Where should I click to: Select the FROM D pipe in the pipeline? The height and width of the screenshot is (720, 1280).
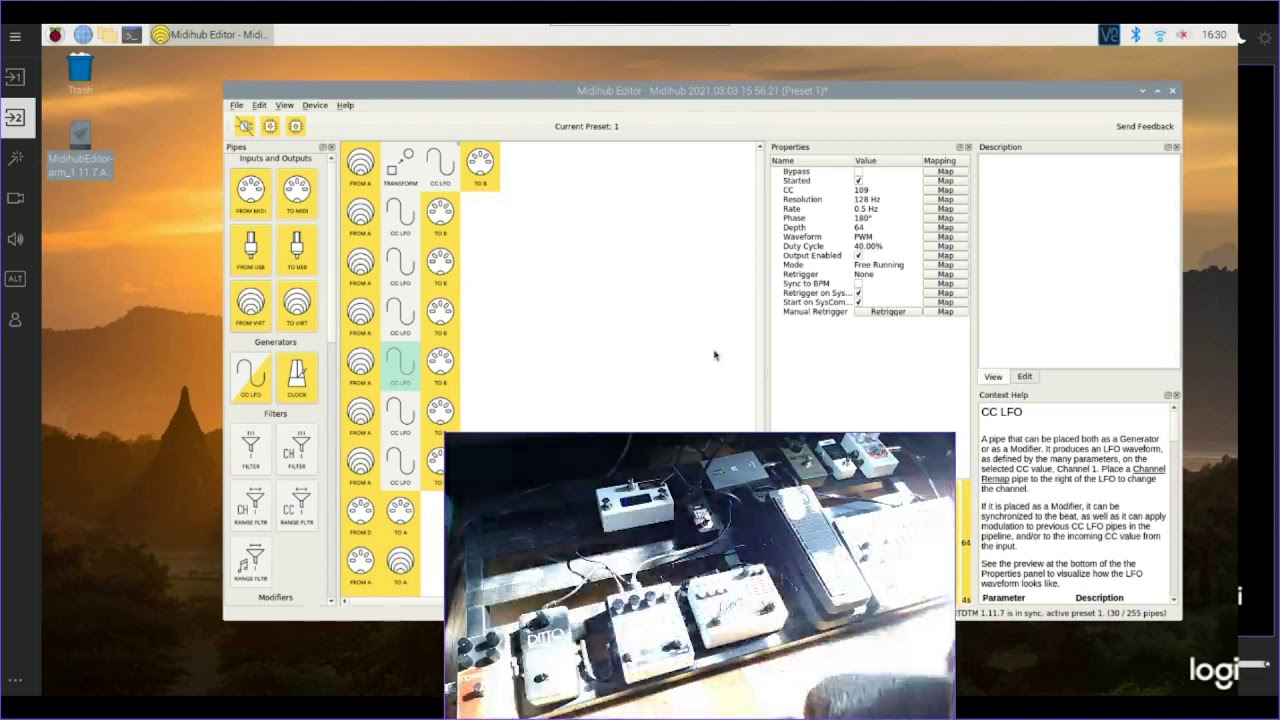(361, 516)
